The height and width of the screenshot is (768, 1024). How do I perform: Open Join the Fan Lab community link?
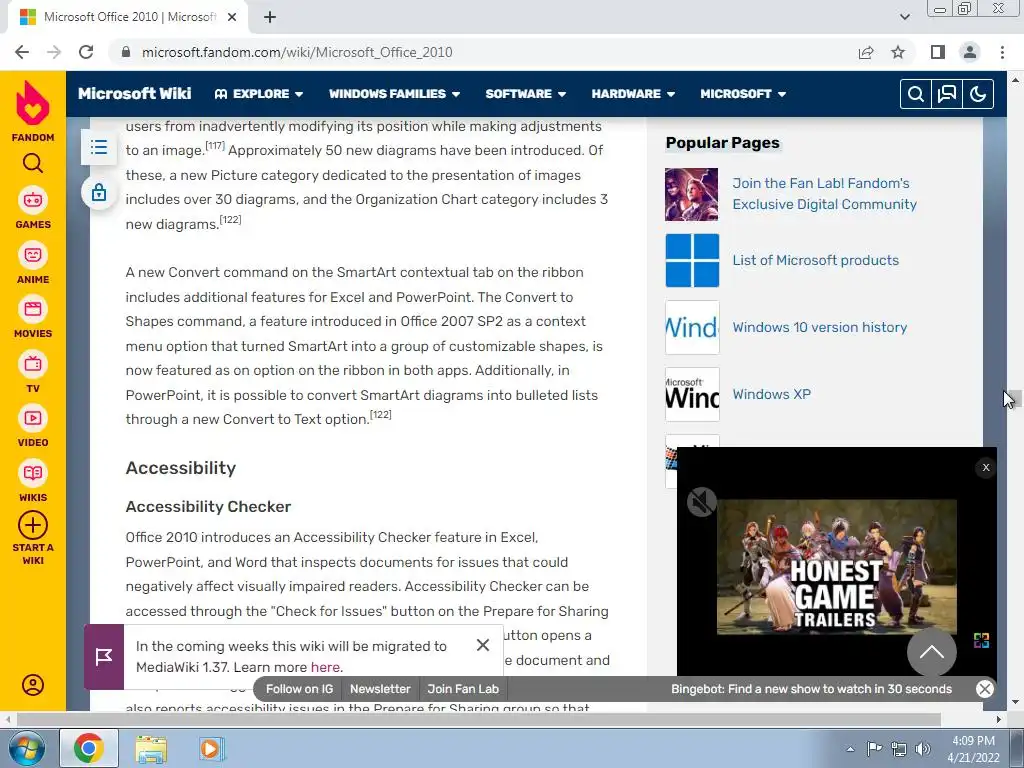pyautogui.click(x=824, y=194)
